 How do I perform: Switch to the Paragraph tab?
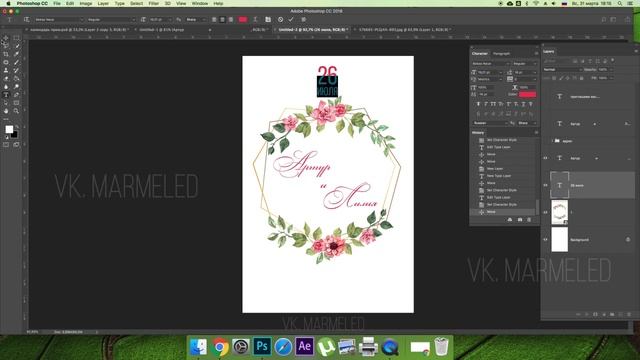pyautogui.click(x=501, y=53)
